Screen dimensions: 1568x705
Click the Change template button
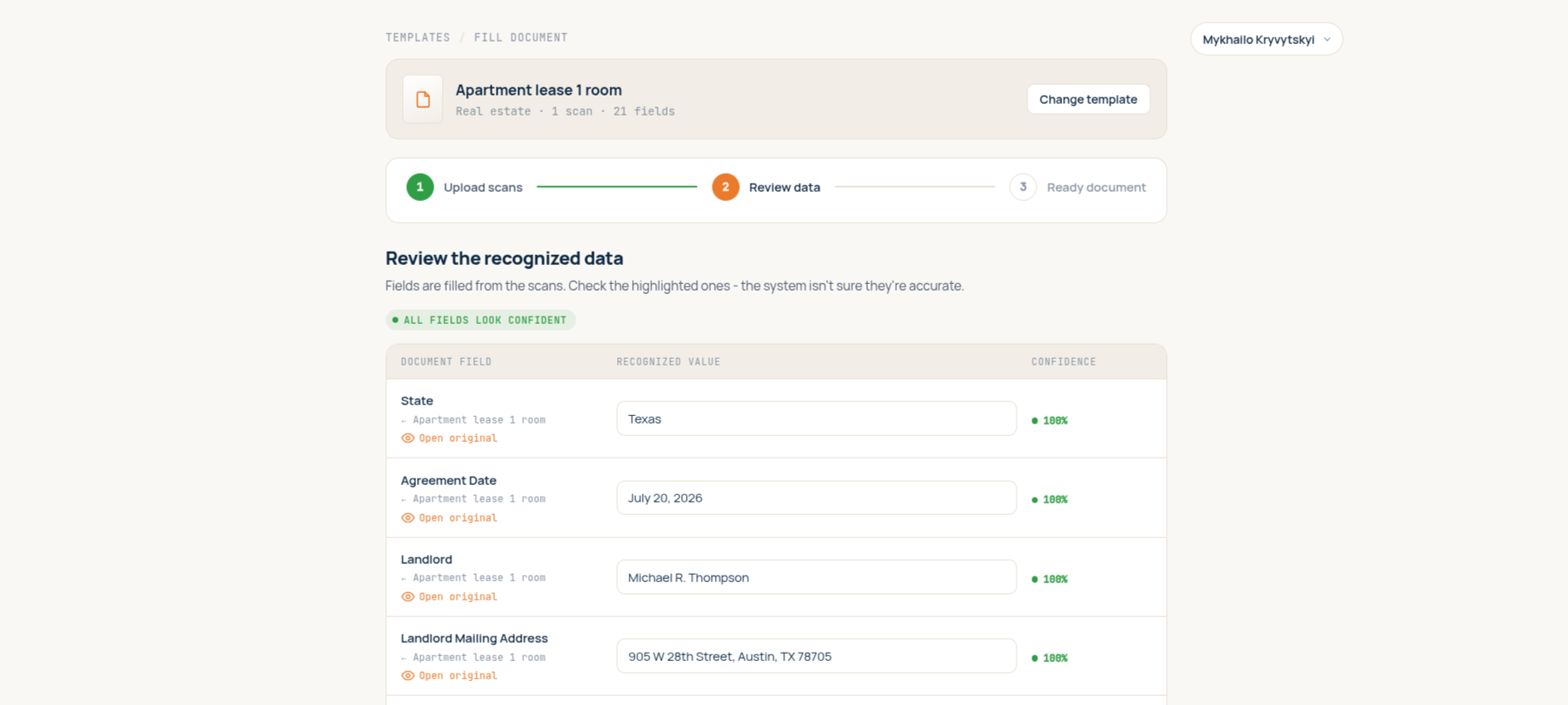1088,100
